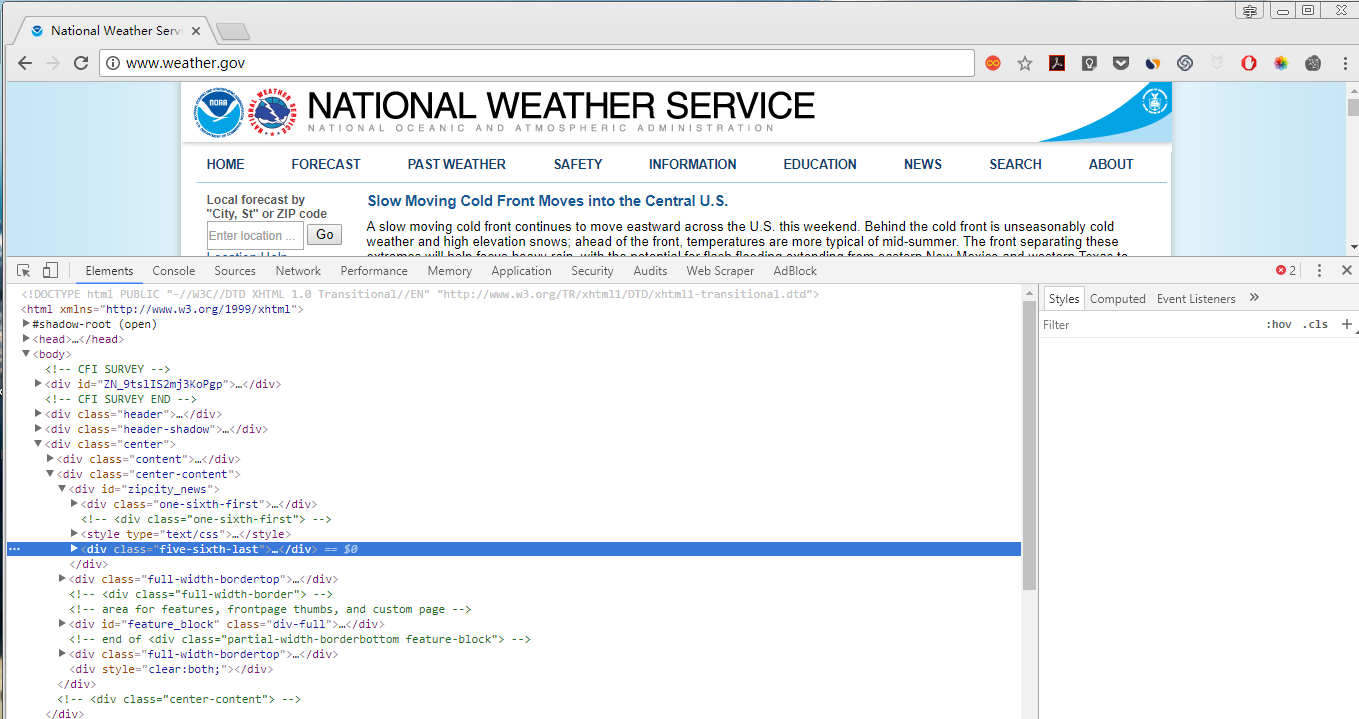This screenshot has height=719, width=1359.
Task: Add new style rule with plus icon
Action: coord(1346,324)
